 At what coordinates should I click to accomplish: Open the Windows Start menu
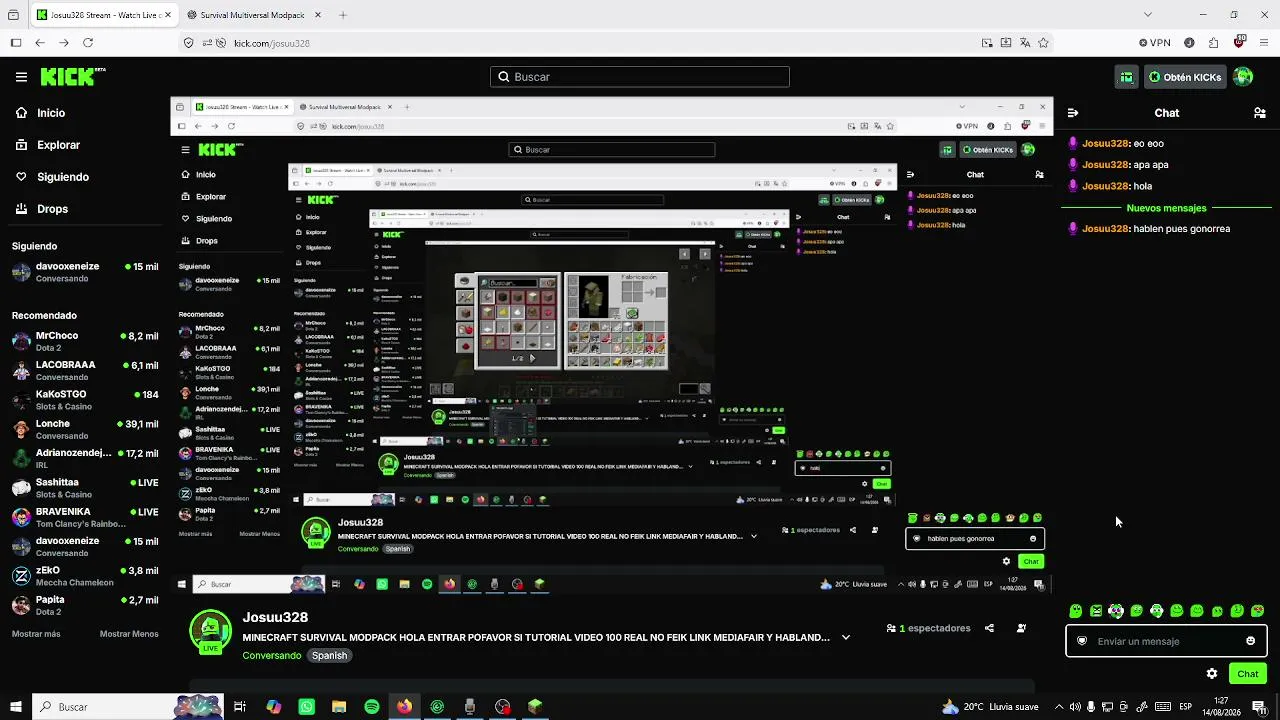tap(16, 707)
